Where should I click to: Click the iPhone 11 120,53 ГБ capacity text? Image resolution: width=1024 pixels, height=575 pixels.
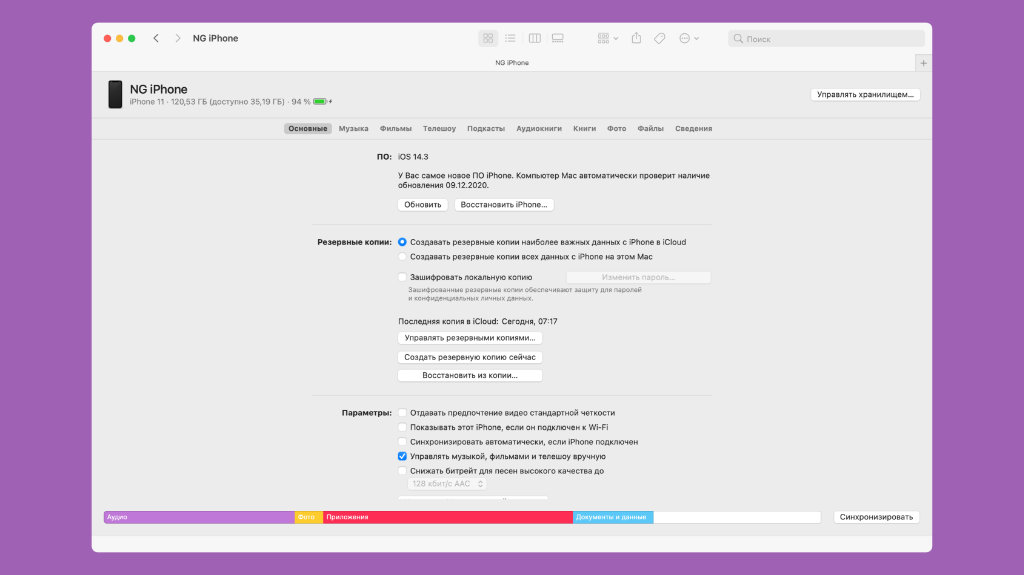pyautogui.click(x=207, y=102)
